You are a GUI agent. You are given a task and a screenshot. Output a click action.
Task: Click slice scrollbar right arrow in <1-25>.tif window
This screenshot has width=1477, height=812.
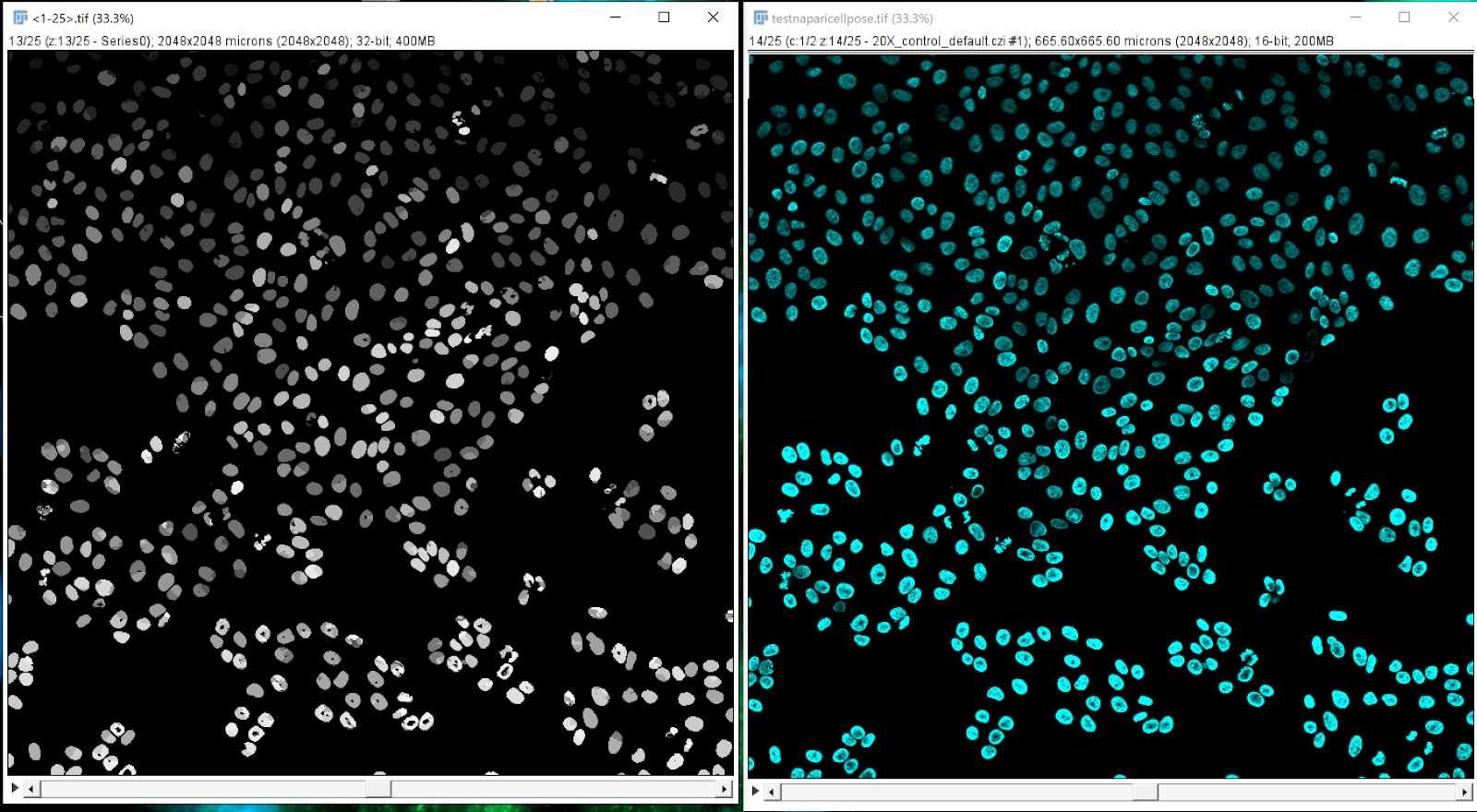726,789
